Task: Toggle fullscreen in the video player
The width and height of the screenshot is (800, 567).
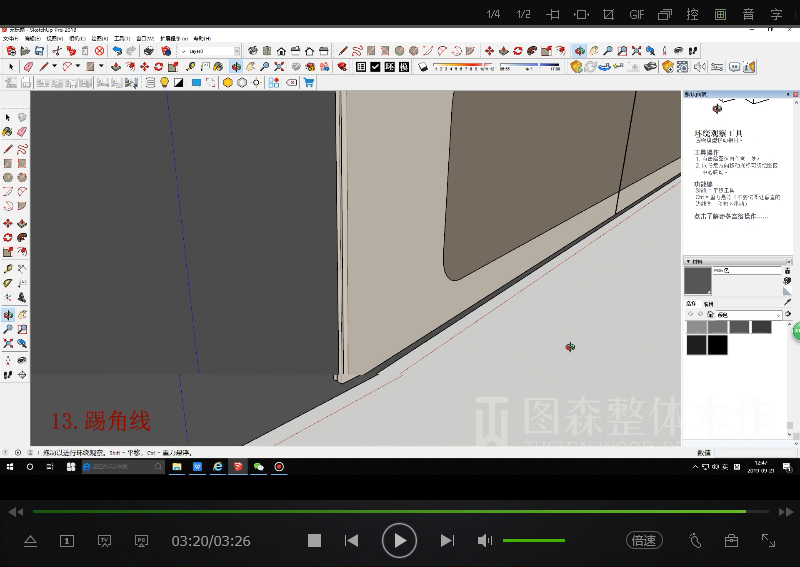Action: coord(768,541)
